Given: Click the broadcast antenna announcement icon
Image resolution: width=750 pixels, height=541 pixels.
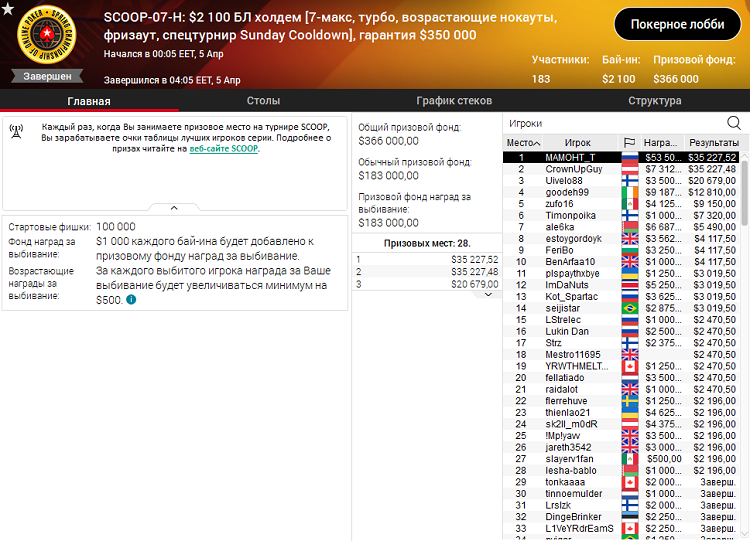Looking at the screenshot, I should click(x=17, y=131).
